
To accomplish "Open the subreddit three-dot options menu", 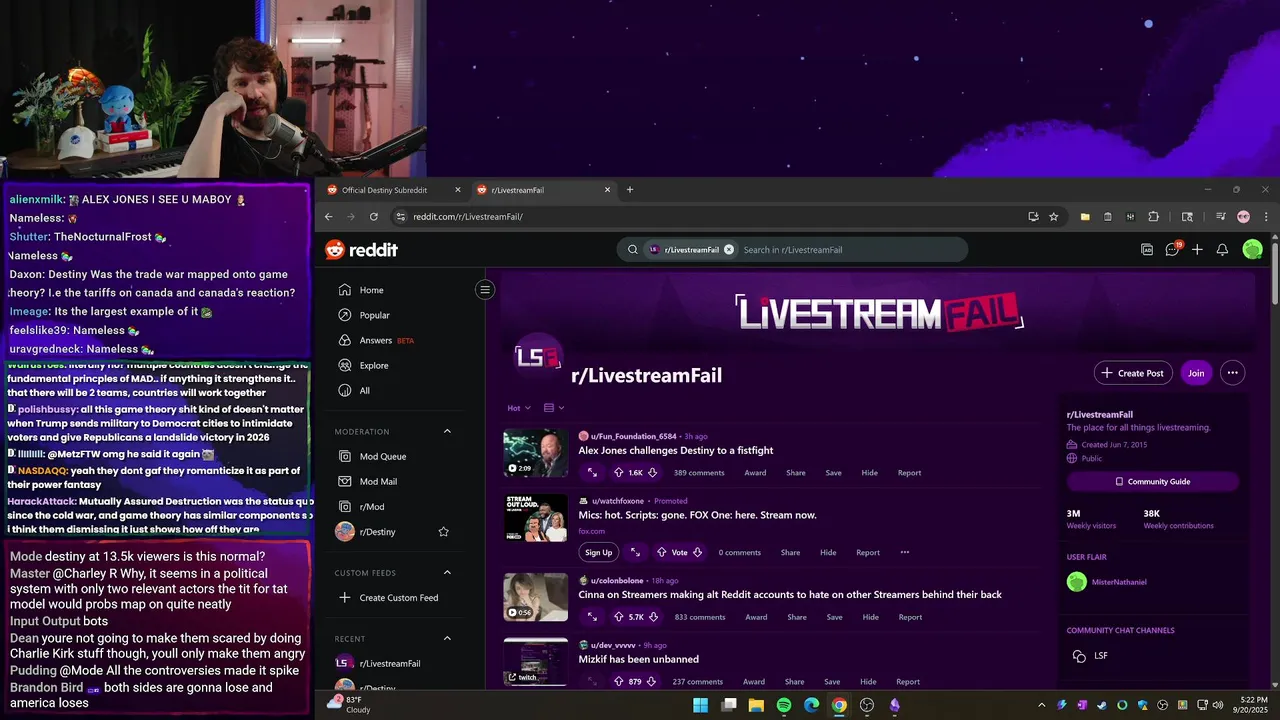I will (x=1232, y=373).
